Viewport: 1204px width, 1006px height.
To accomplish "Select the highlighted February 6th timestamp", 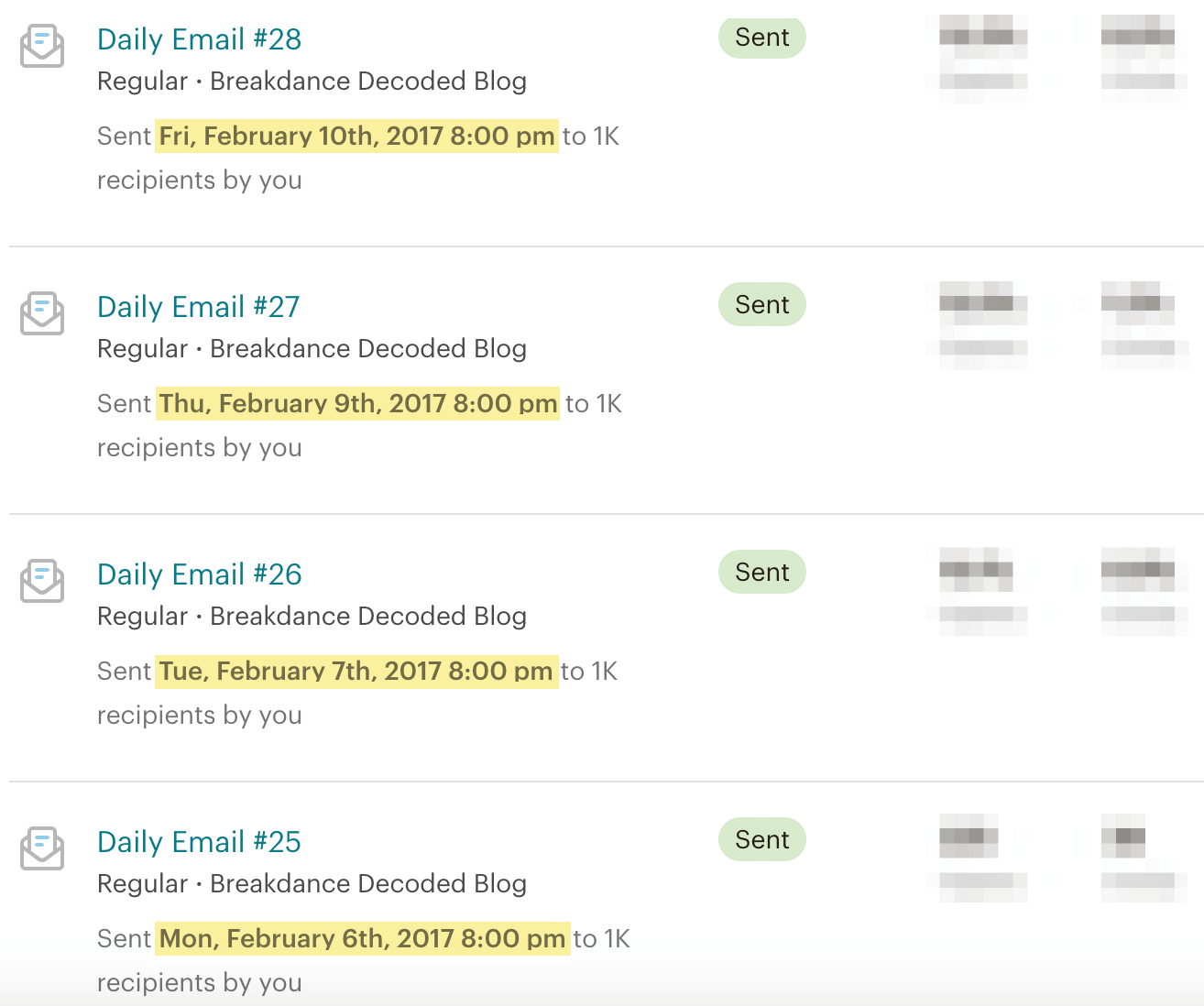I will [361, 938].
